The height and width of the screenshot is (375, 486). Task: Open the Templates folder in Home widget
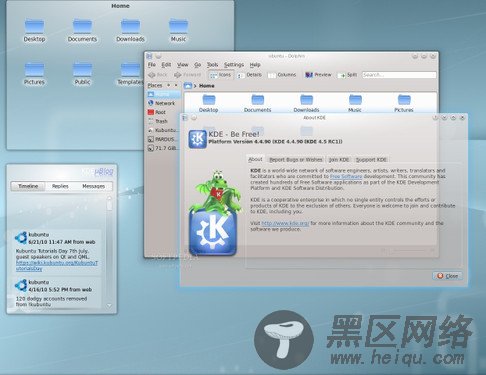130,74
